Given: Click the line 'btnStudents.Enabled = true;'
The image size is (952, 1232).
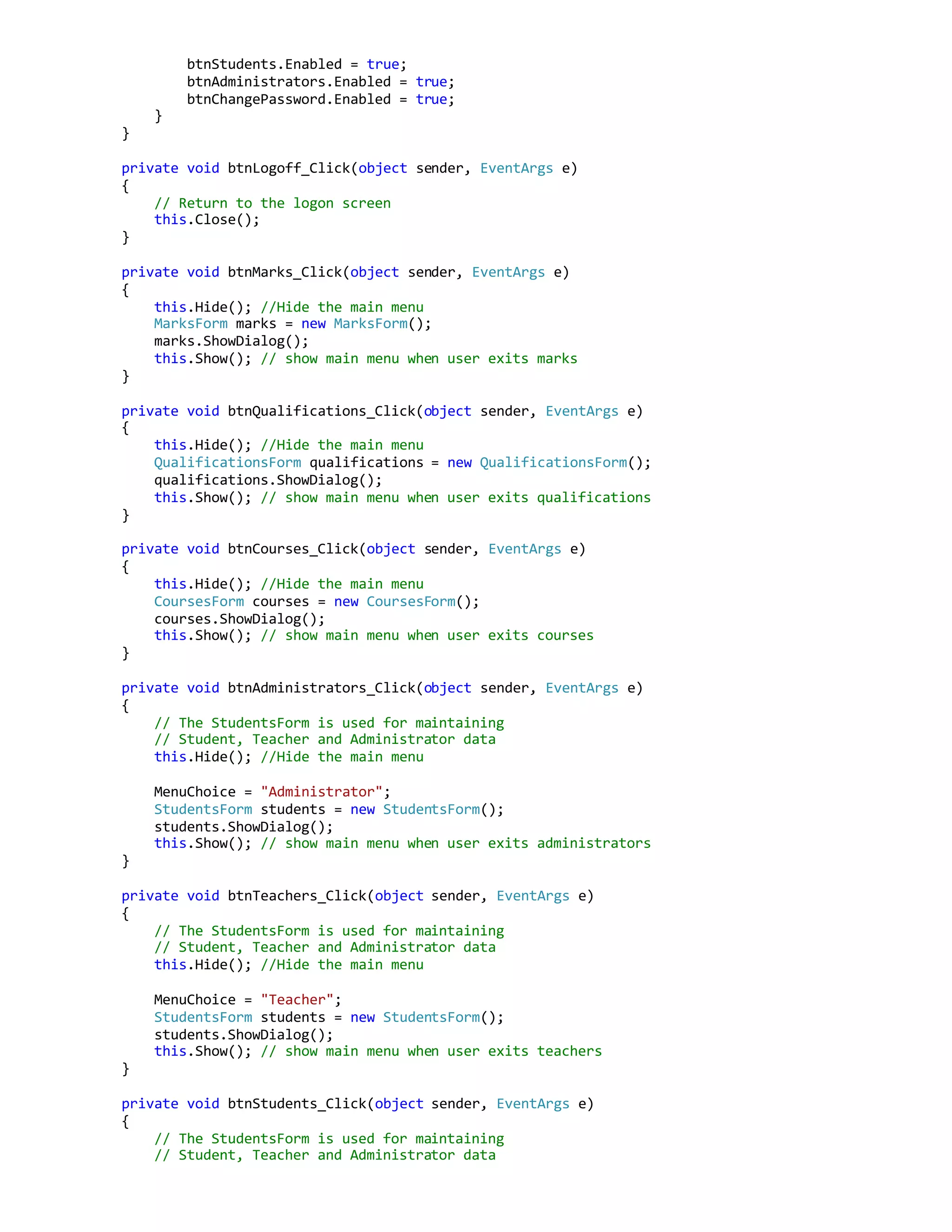Looking at the screenshot, I should click(x=297, y=64).
